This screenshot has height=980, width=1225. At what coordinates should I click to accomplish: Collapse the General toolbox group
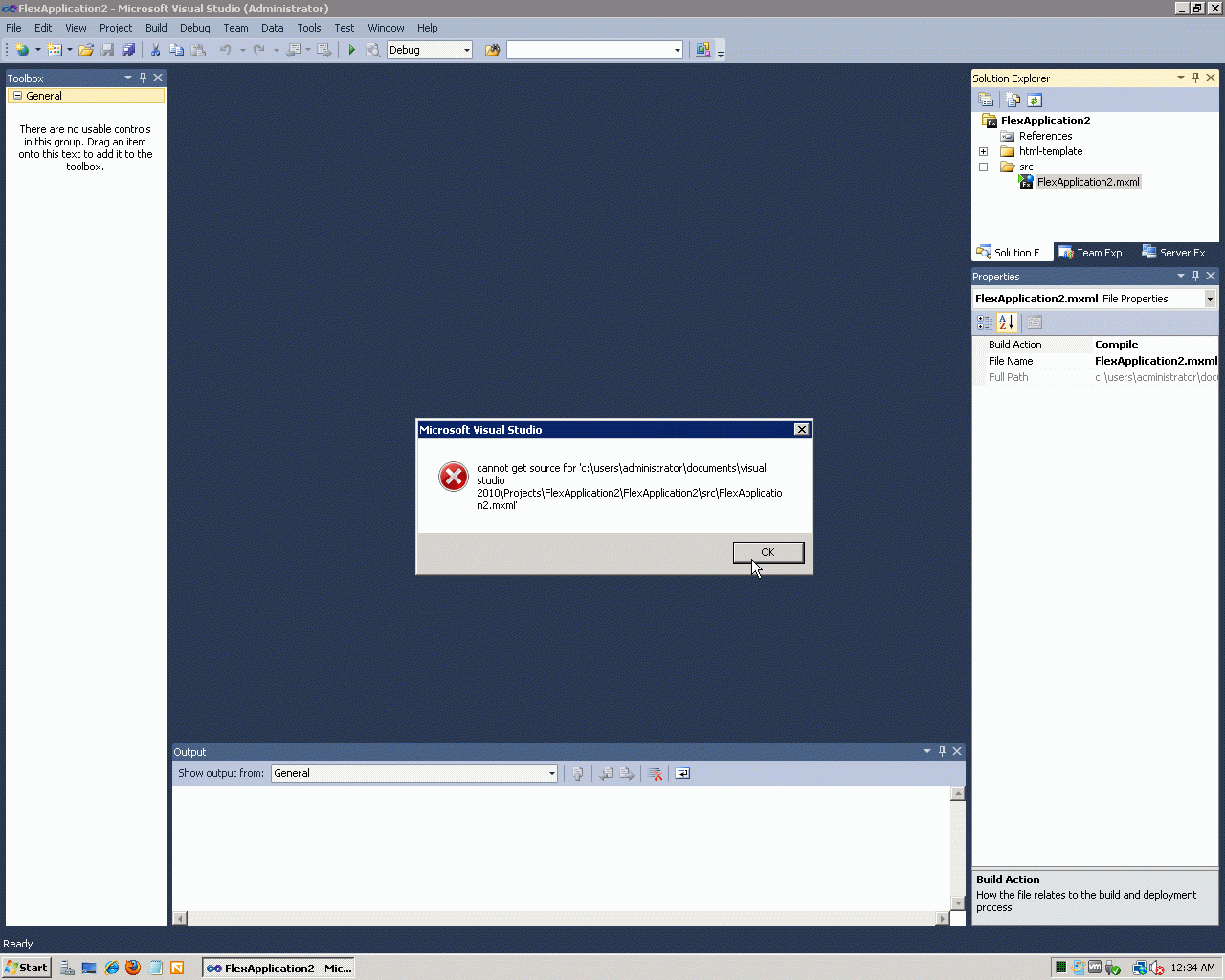point(17,96)
